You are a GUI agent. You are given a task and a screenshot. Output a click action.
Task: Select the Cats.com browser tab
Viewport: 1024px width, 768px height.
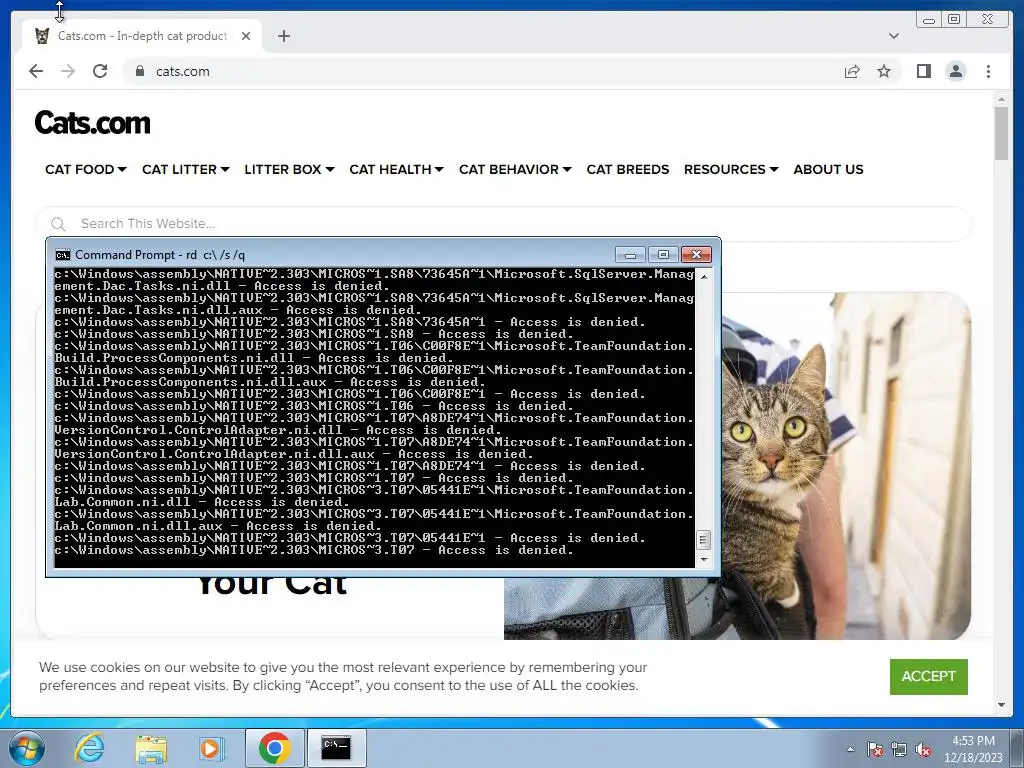(142, 36)
